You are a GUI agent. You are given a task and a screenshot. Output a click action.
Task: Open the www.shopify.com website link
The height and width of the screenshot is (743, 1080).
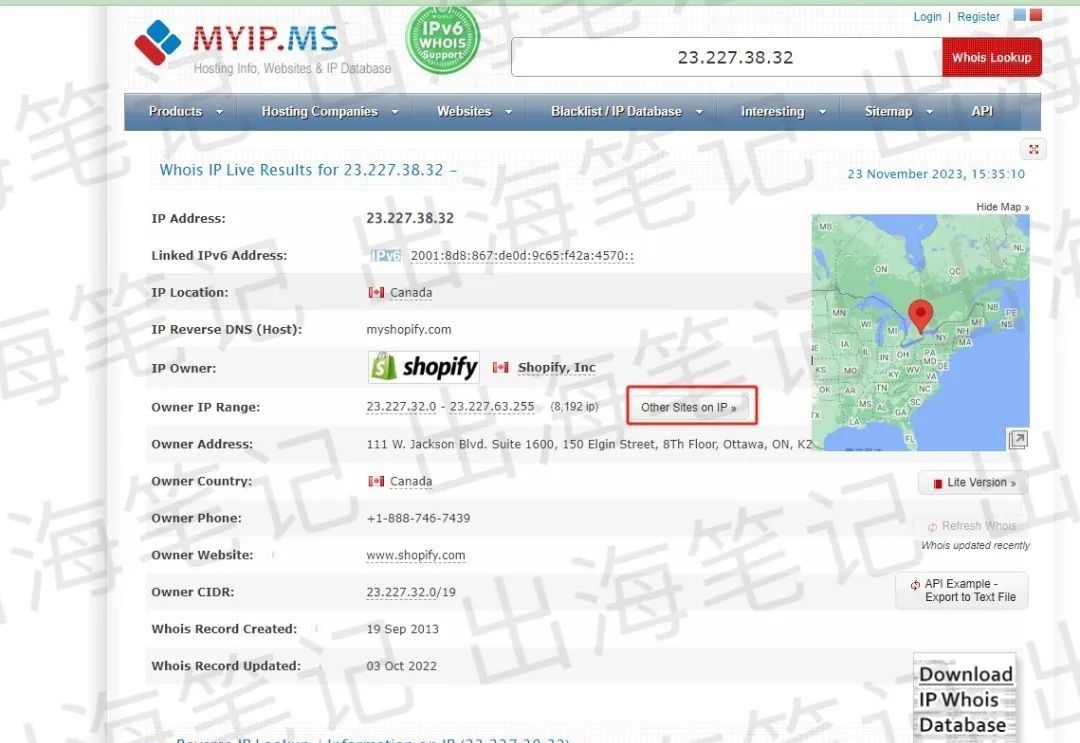tap(415, 555)
